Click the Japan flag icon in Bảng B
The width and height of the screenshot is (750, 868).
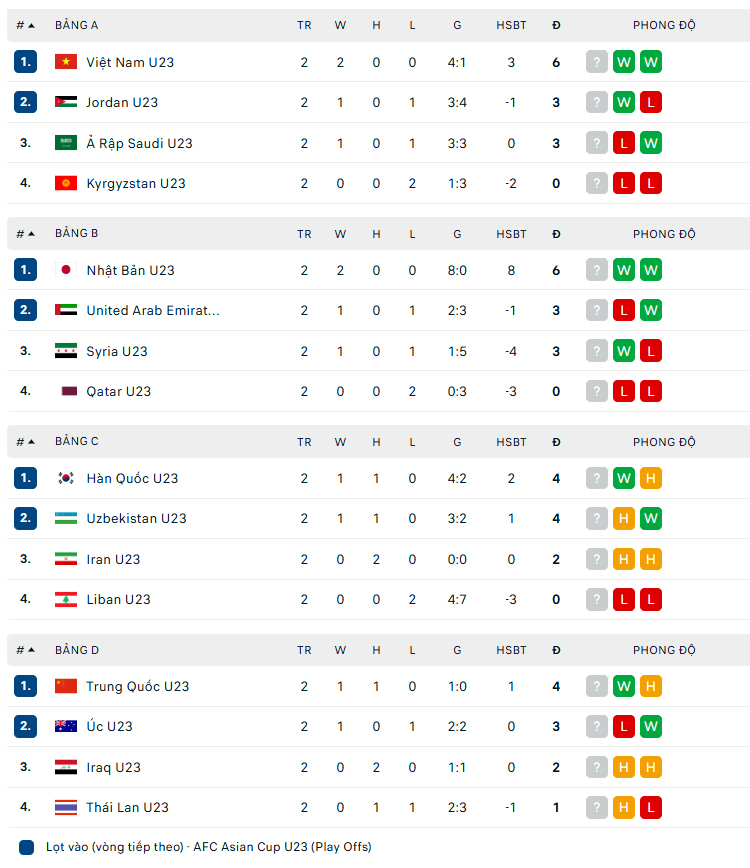click(66, 270)
